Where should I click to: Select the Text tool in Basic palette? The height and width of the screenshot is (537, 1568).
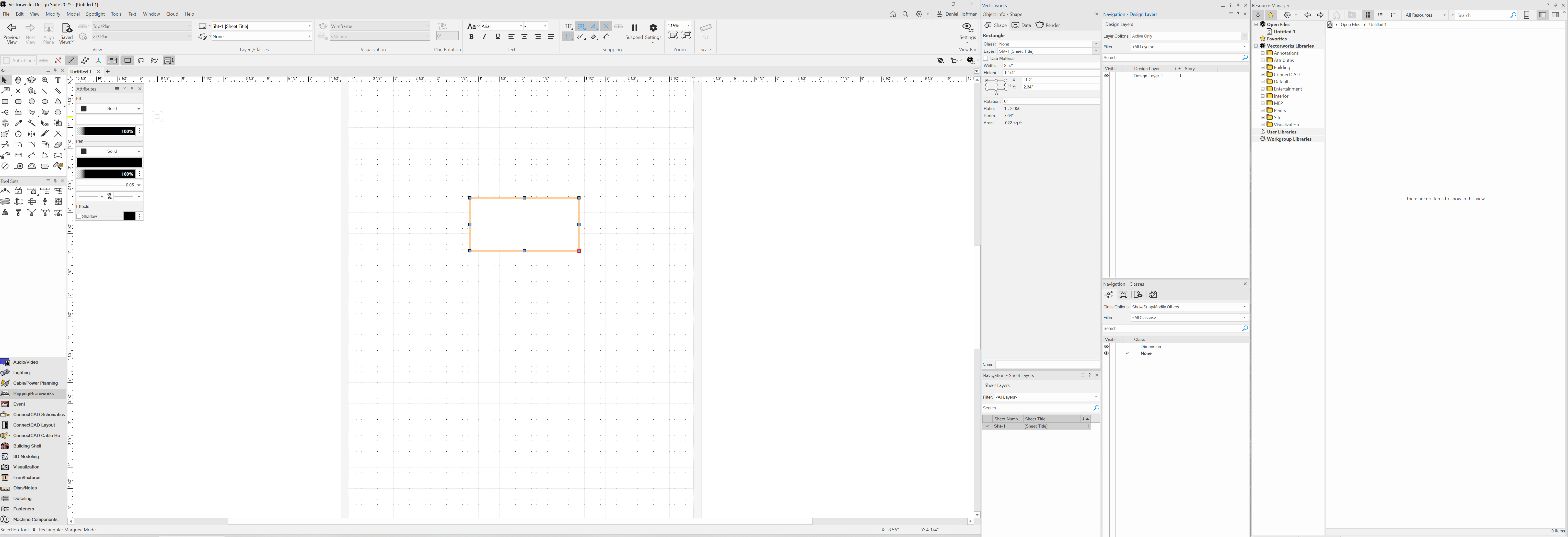(58, 80)
